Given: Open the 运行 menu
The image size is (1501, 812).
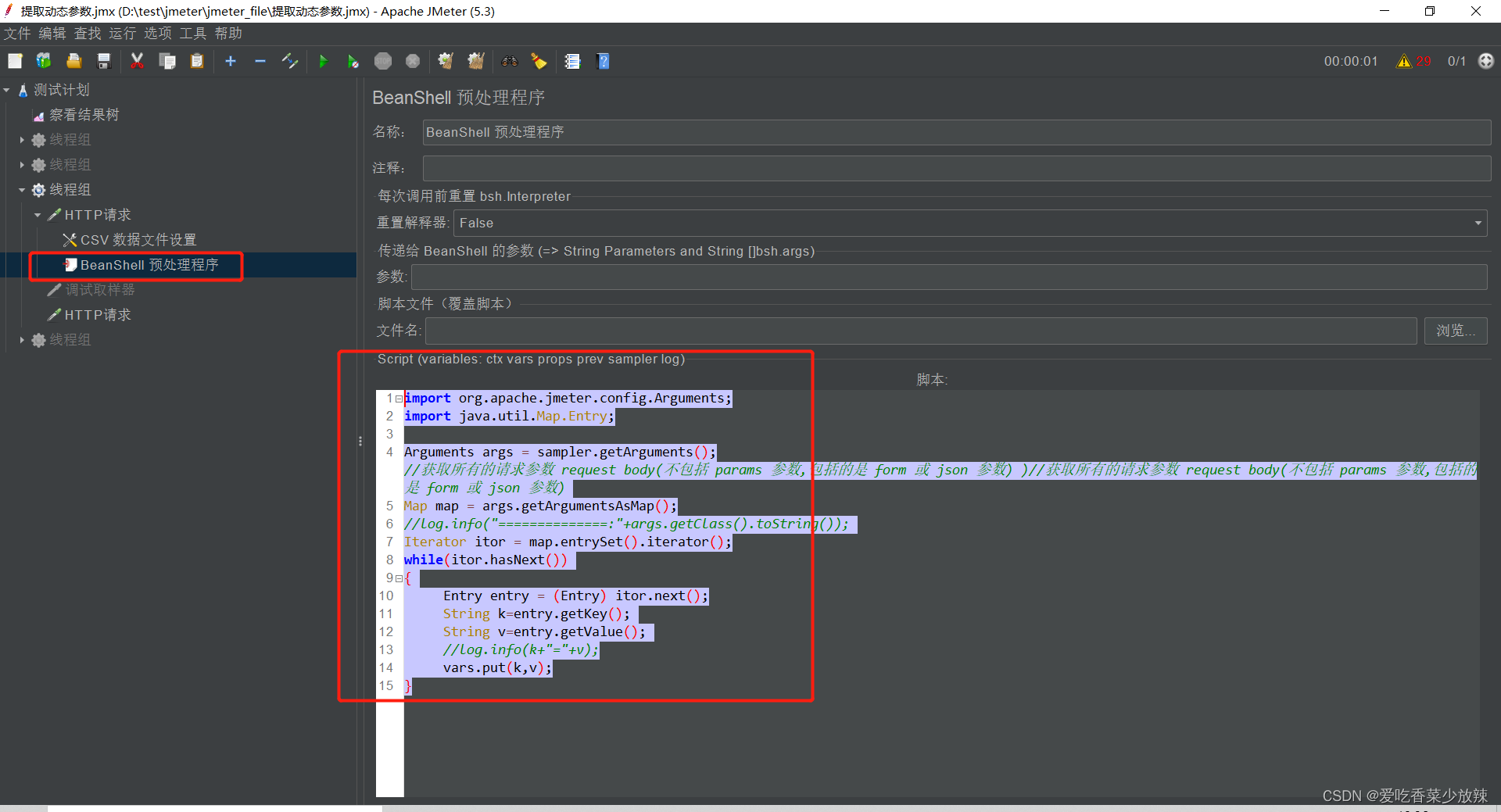Looking at the screenshot, I should pyautogui.click(x=122, y=34).
